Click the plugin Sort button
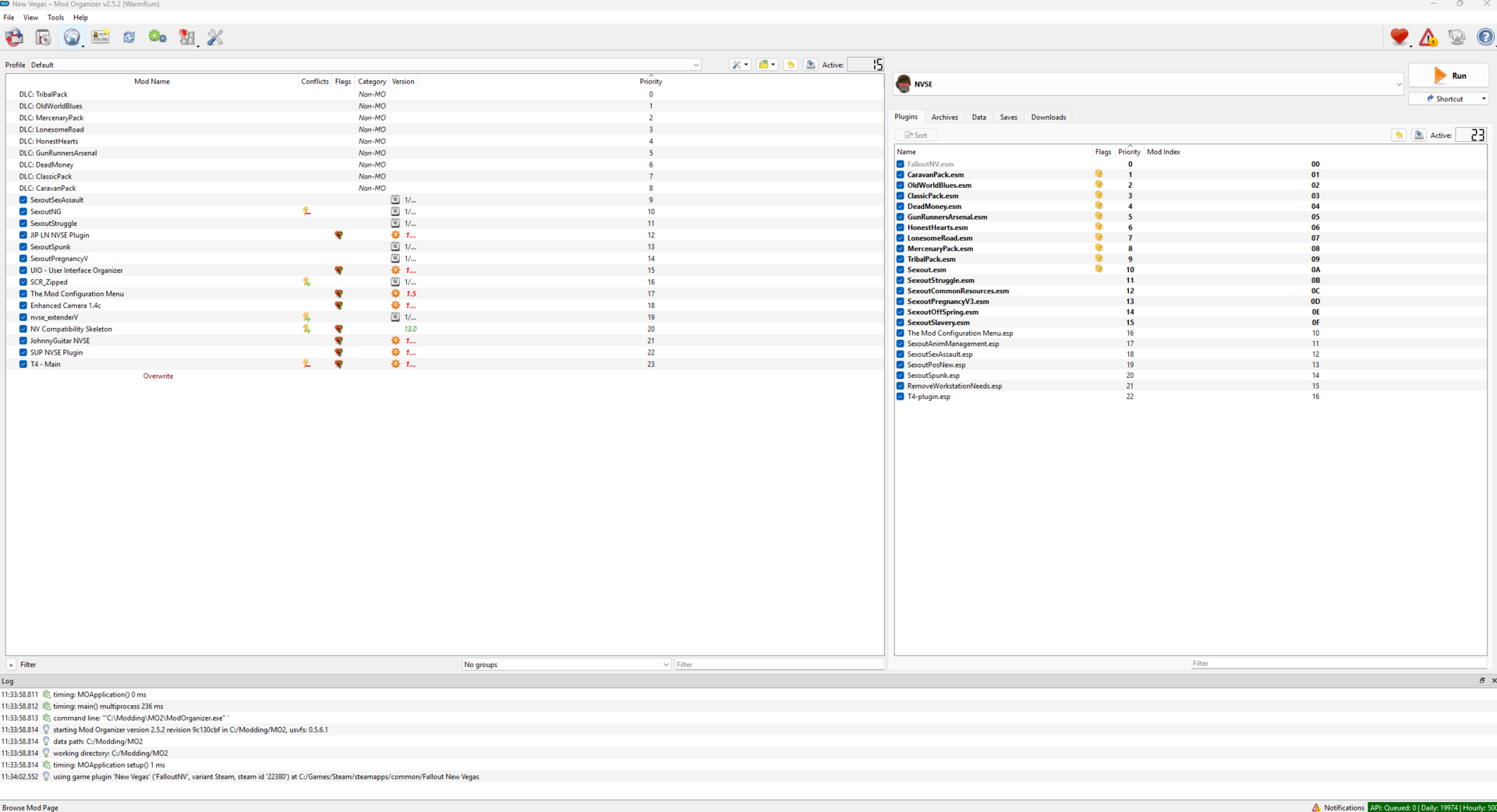Screen dimensions: 1497x812 click(915, 135)
